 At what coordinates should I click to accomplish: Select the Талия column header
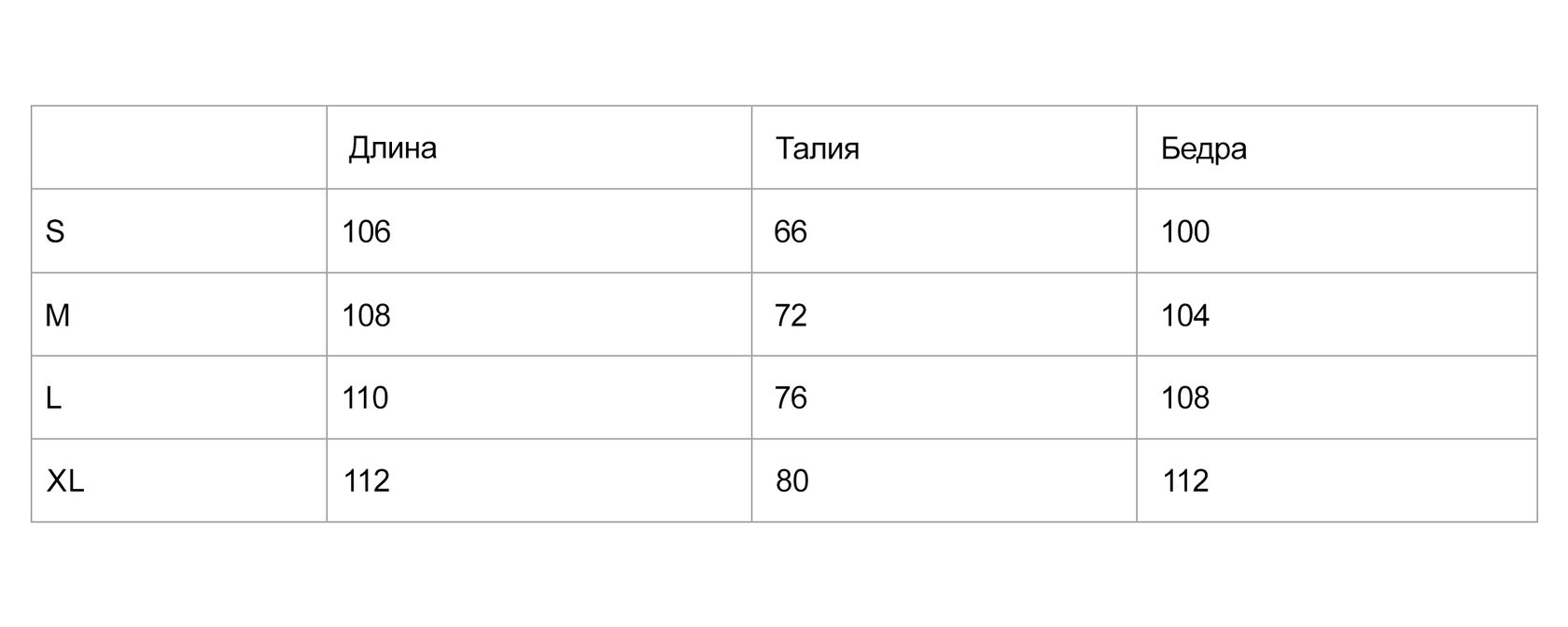click(x=818, y=148)
